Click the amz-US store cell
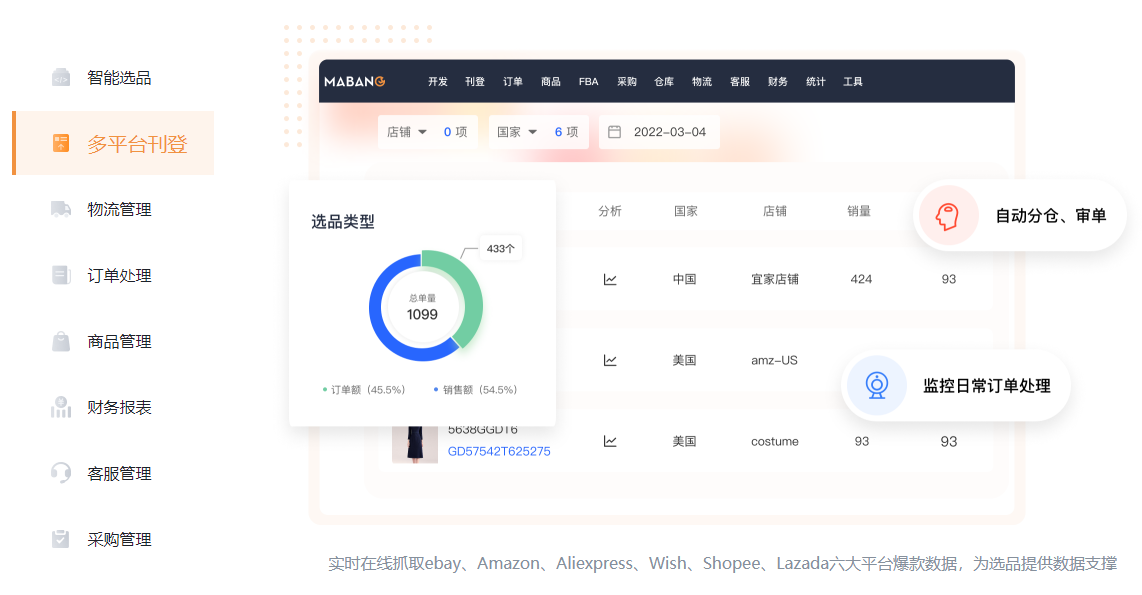1142x595 pixels. pos(774,360)
